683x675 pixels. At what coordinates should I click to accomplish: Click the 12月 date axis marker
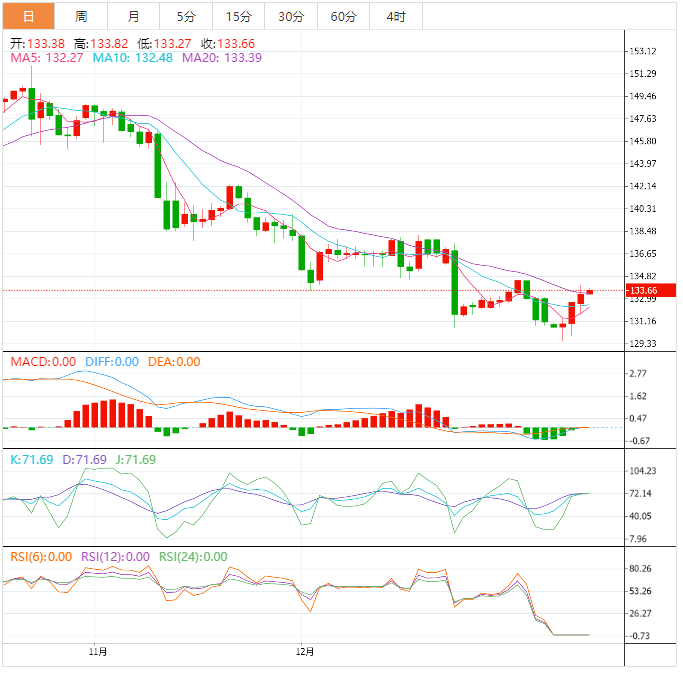tap(305, 652)
